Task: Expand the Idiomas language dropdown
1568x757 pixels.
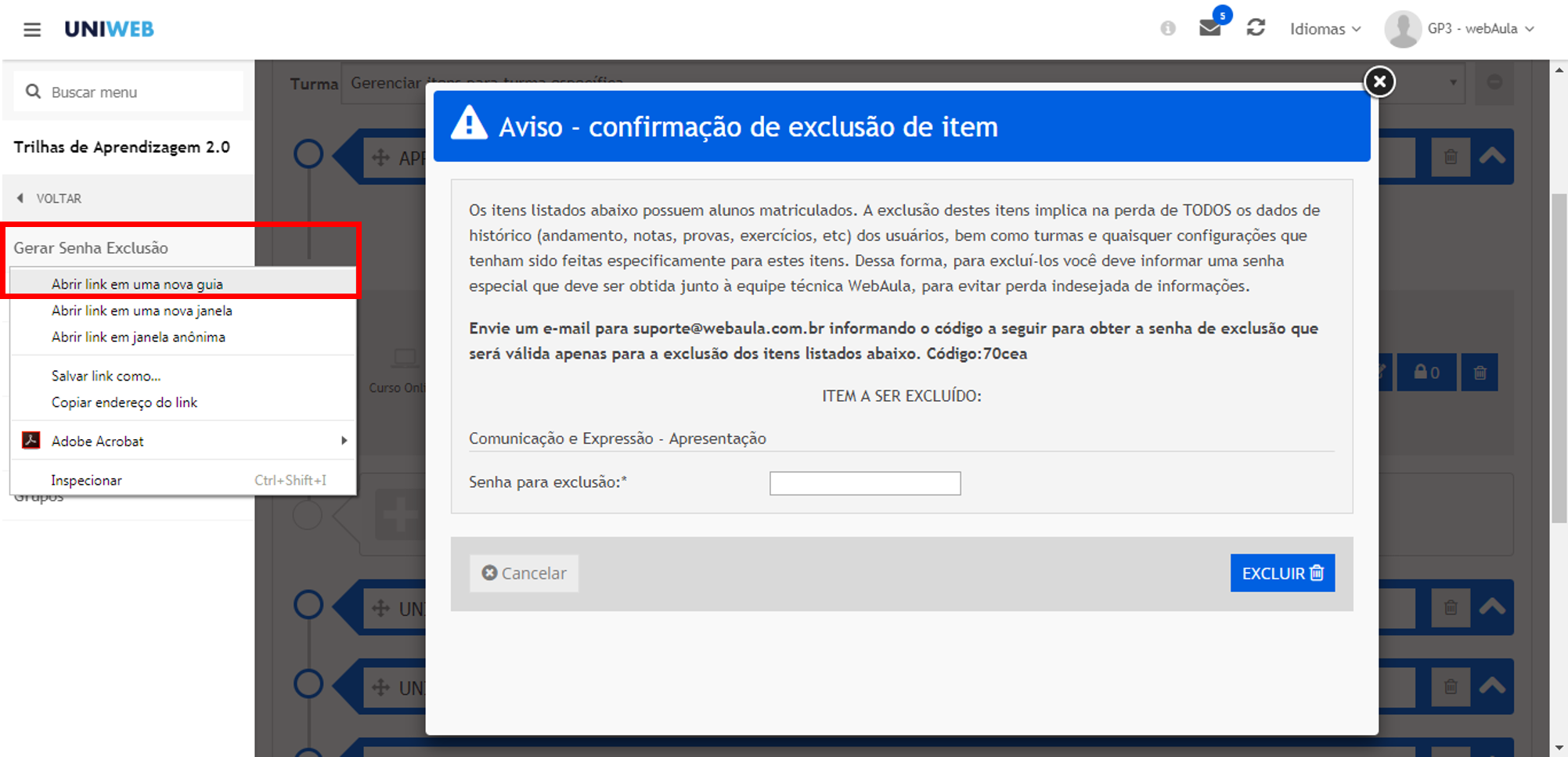Action: [x=1325, y=29]
